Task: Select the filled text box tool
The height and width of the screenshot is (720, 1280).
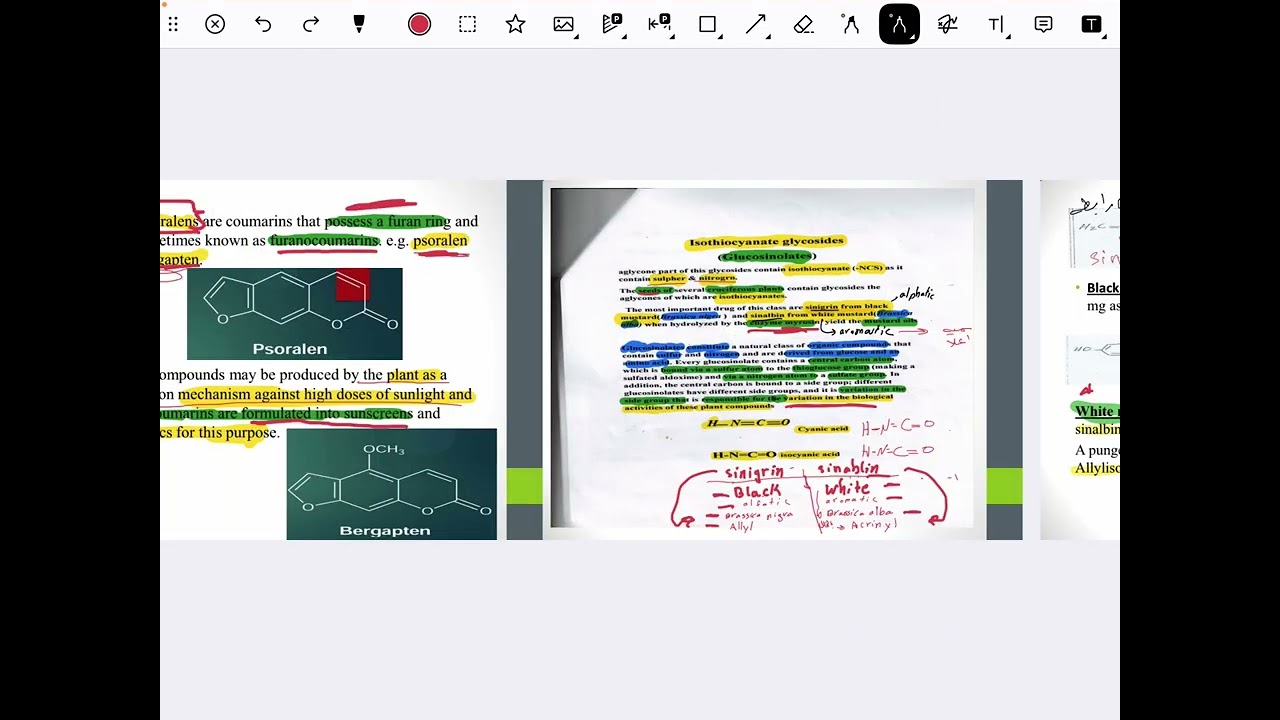Action: coord(1091,24)
